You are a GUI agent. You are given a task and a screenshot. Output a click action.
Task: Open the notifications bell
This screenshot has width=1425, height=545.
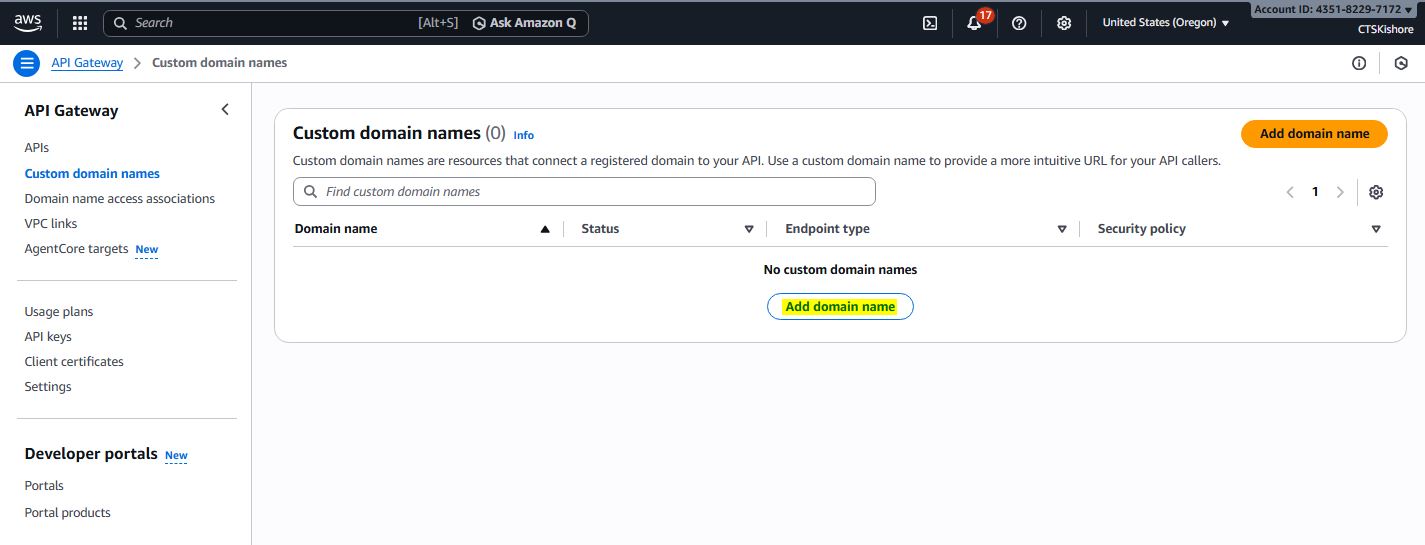pos(974,23)
